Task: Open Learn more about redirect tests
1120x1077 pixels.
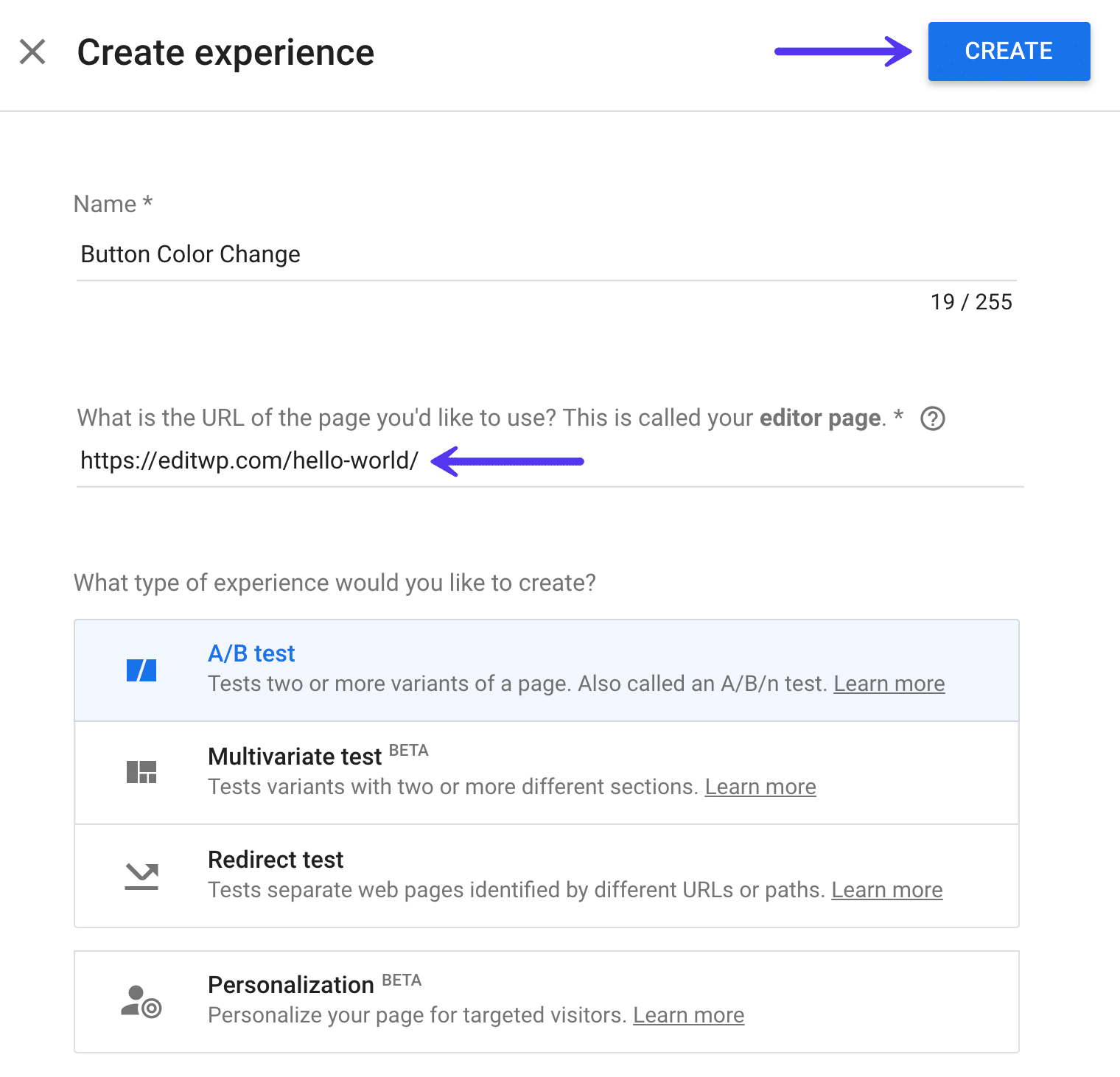Action: pyautogui.click(x=886, y=890)
